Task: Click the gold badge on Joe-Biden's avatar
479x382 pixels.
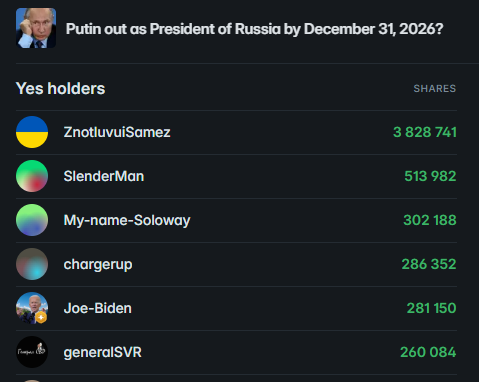Action: tap(41, 318)
